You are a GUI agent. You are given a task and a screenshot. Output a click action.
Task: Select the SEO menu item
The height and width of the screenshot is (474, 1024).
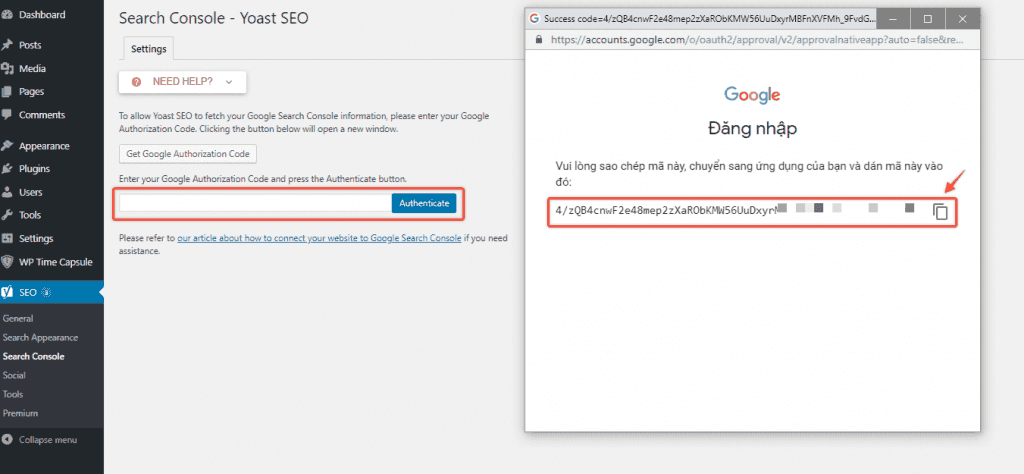coord(52,292)
